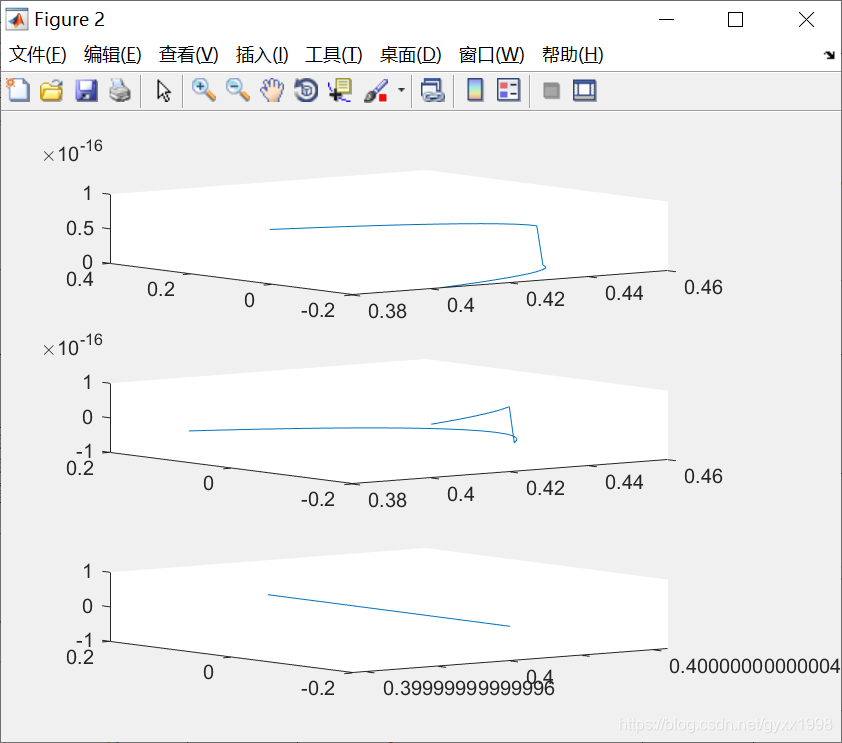Open the brush color dropdown arrow

(x=401, y=90)
